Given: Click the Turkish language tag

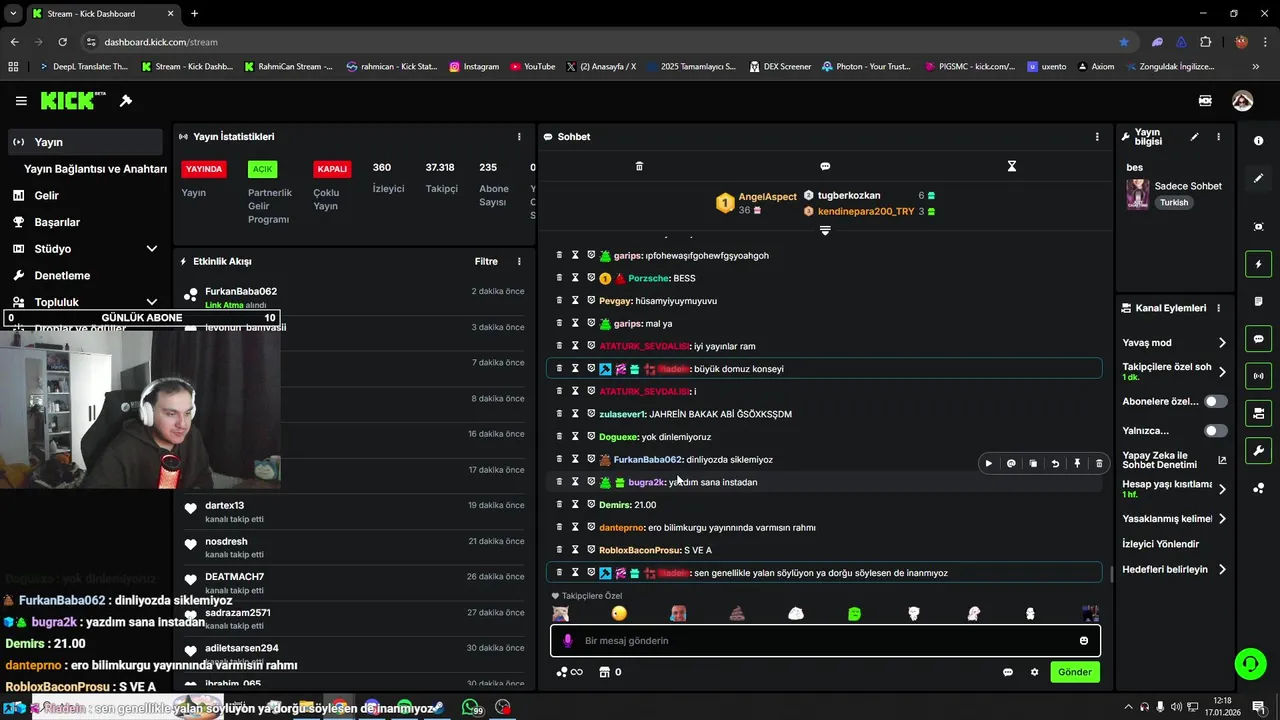Looking at the screenshot, I should (1174, 202).
